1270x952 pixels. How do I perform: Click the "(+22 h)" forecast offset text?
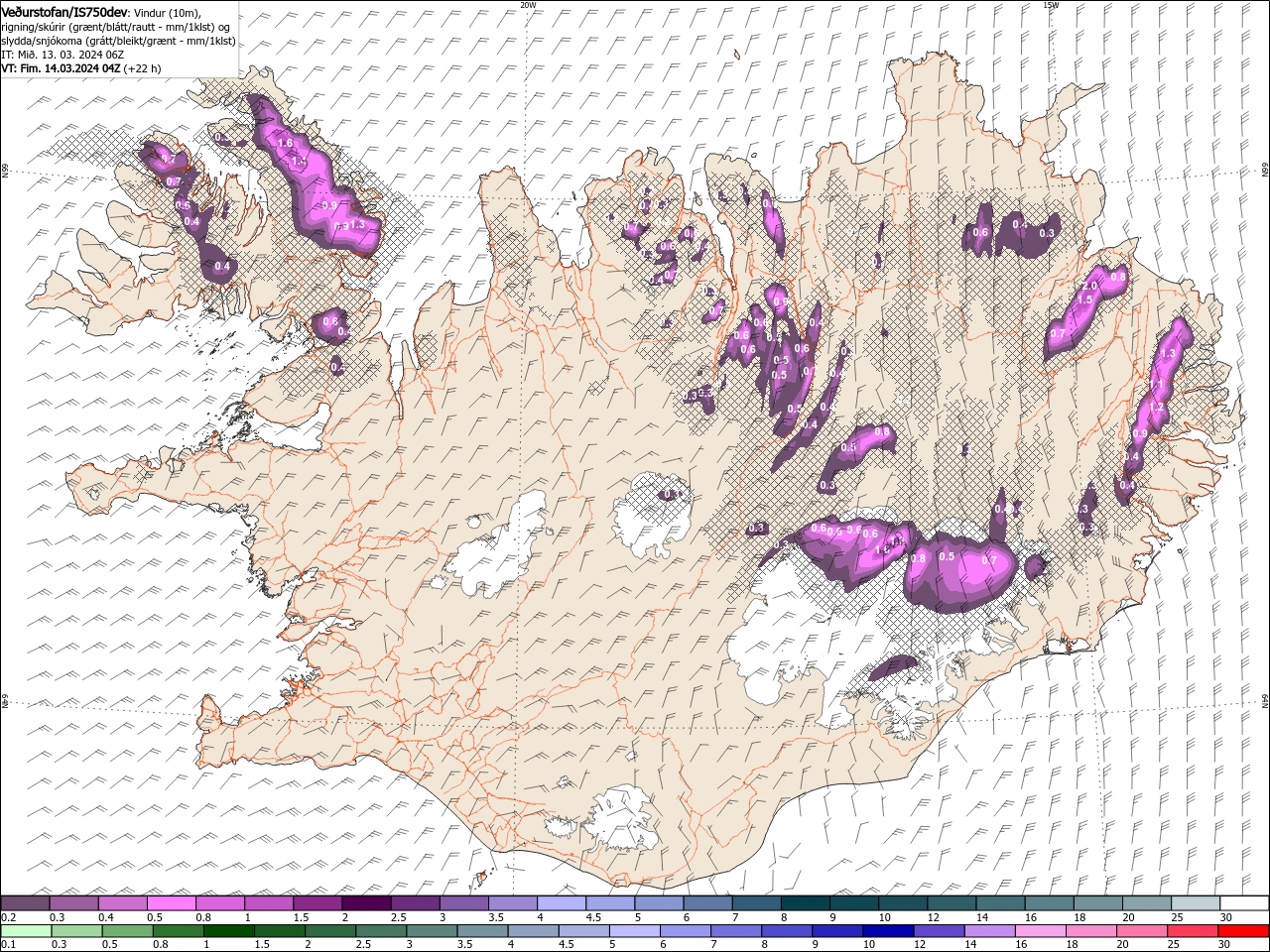point(143,68)
